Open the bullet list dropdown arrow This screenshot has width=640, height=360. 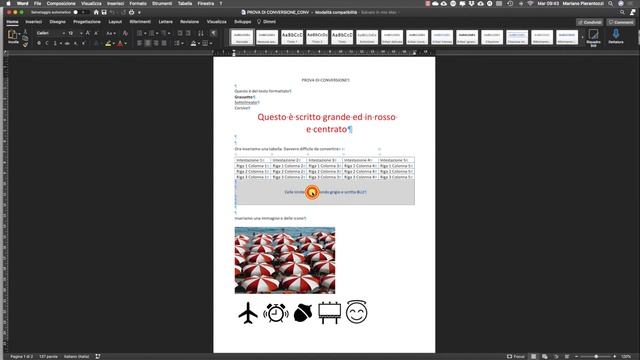tap(145, 33)
